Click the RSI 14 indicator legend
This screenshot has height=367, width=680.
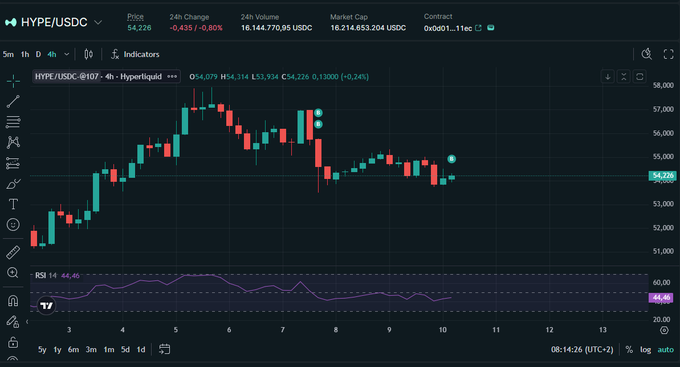pos(46,275)
